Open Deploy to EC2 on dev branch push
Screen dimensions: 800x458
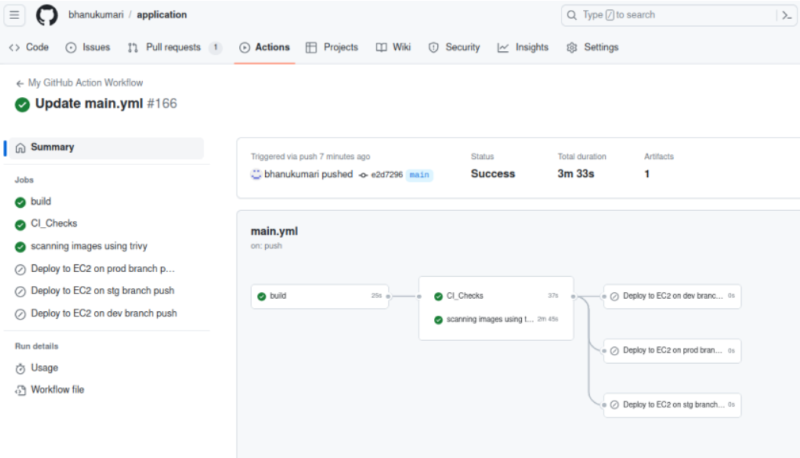[104, 313]
